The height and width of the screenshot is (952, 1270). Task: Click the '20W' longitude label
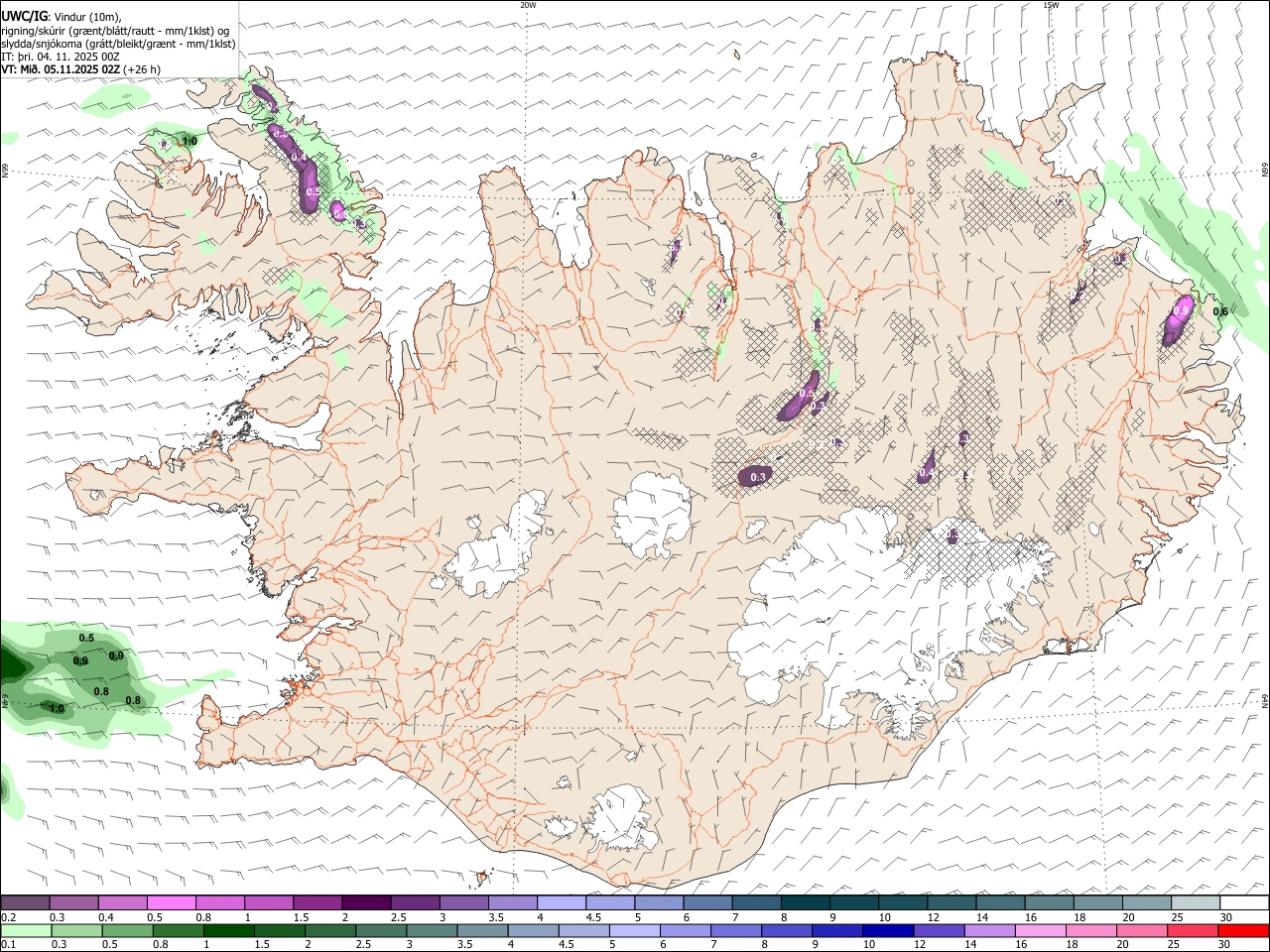point(528,5)
